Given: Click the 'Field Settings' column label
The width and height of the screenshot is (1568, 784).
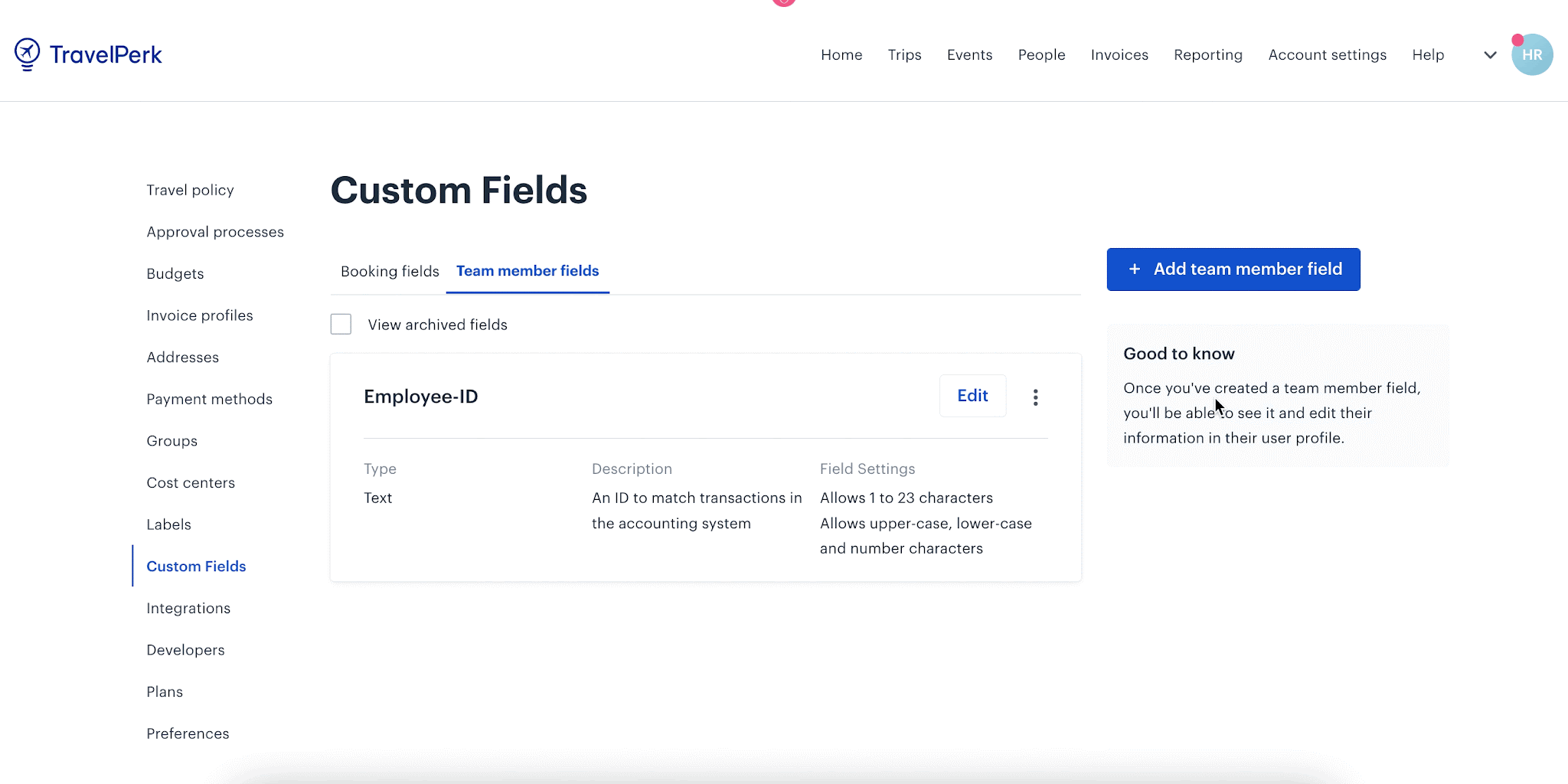Looking at the screenshot, I should [867, 469].
